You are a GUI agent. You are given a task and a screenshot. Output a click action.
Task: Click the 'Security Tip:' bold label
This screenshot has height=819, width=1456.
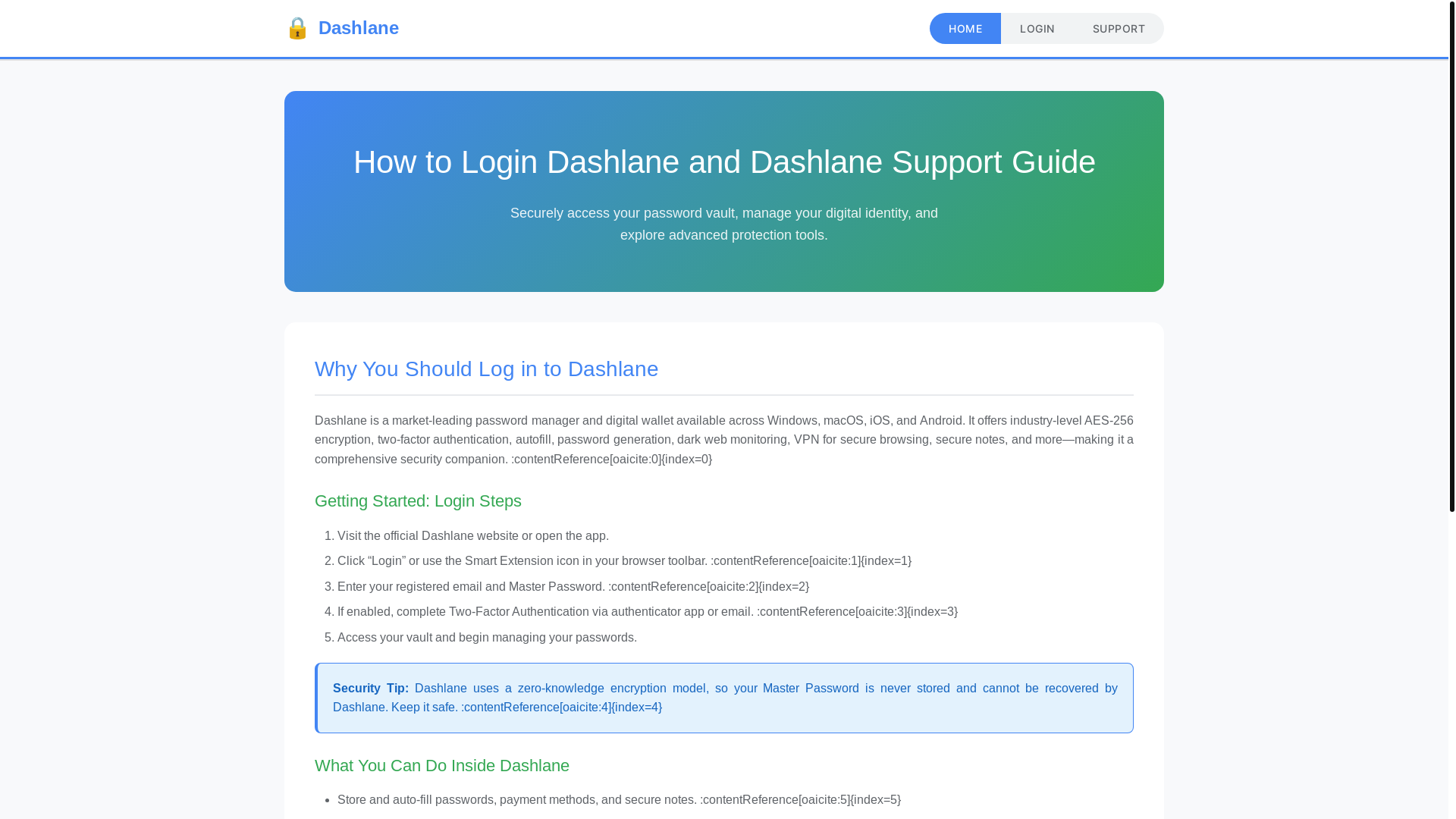pos(371,689)
